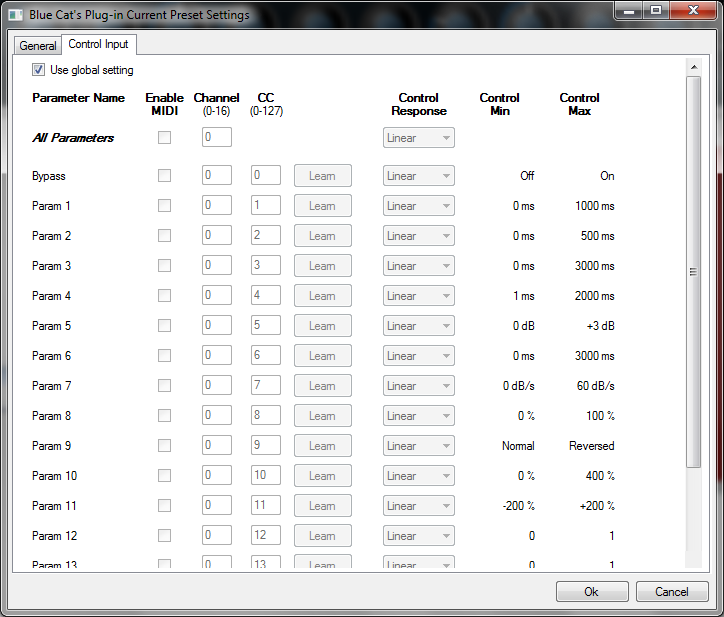Enable MIDI for Param 1
Screen dimensions: 724x617
click(164, 206)
